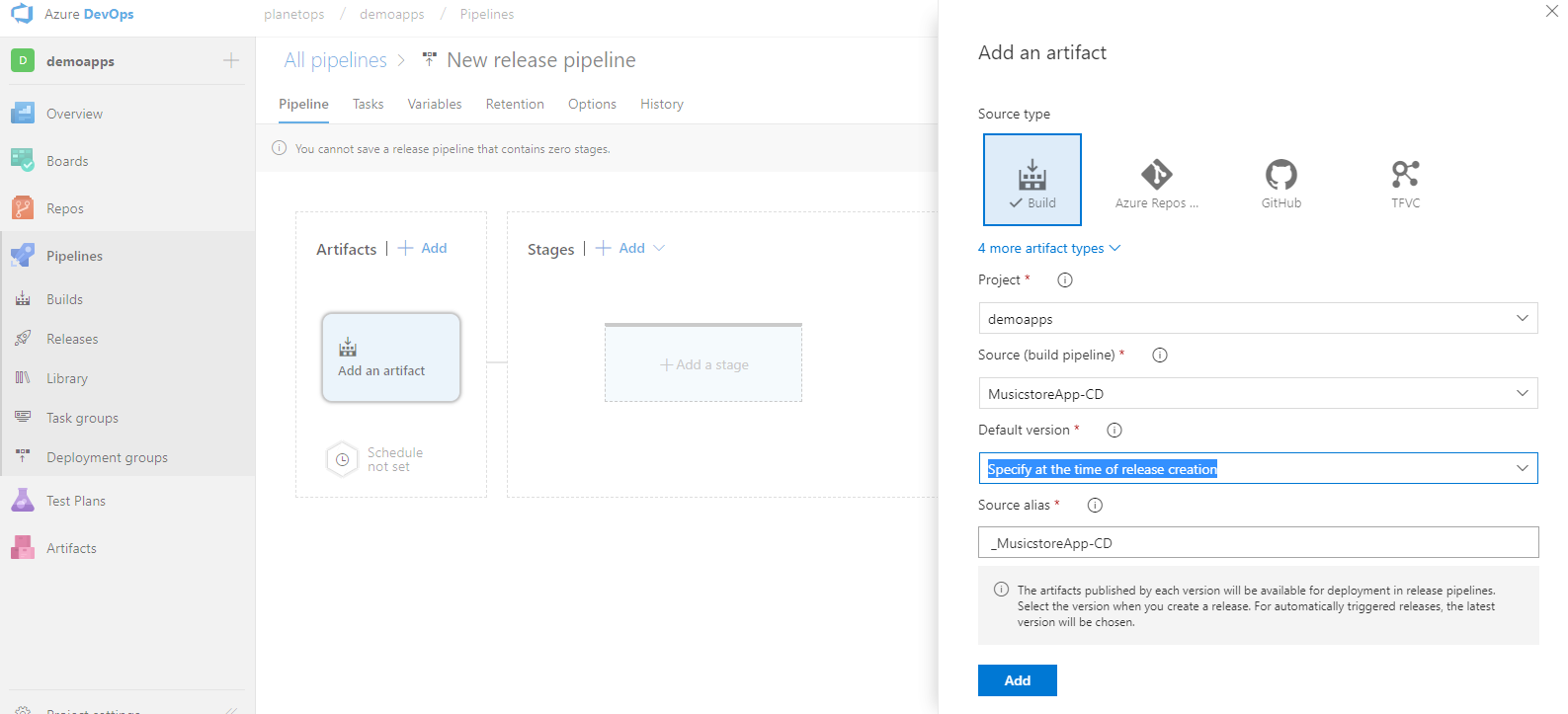1568x714 pixels.
Task: Click the release pipeline icon before title
Action: pos(429,60)
